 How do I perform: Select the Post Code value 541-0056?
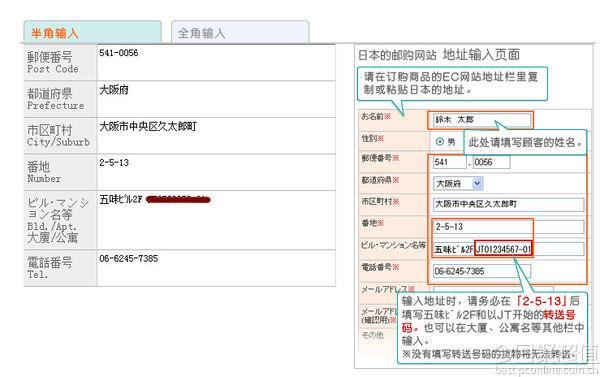[x=119, y=53]
